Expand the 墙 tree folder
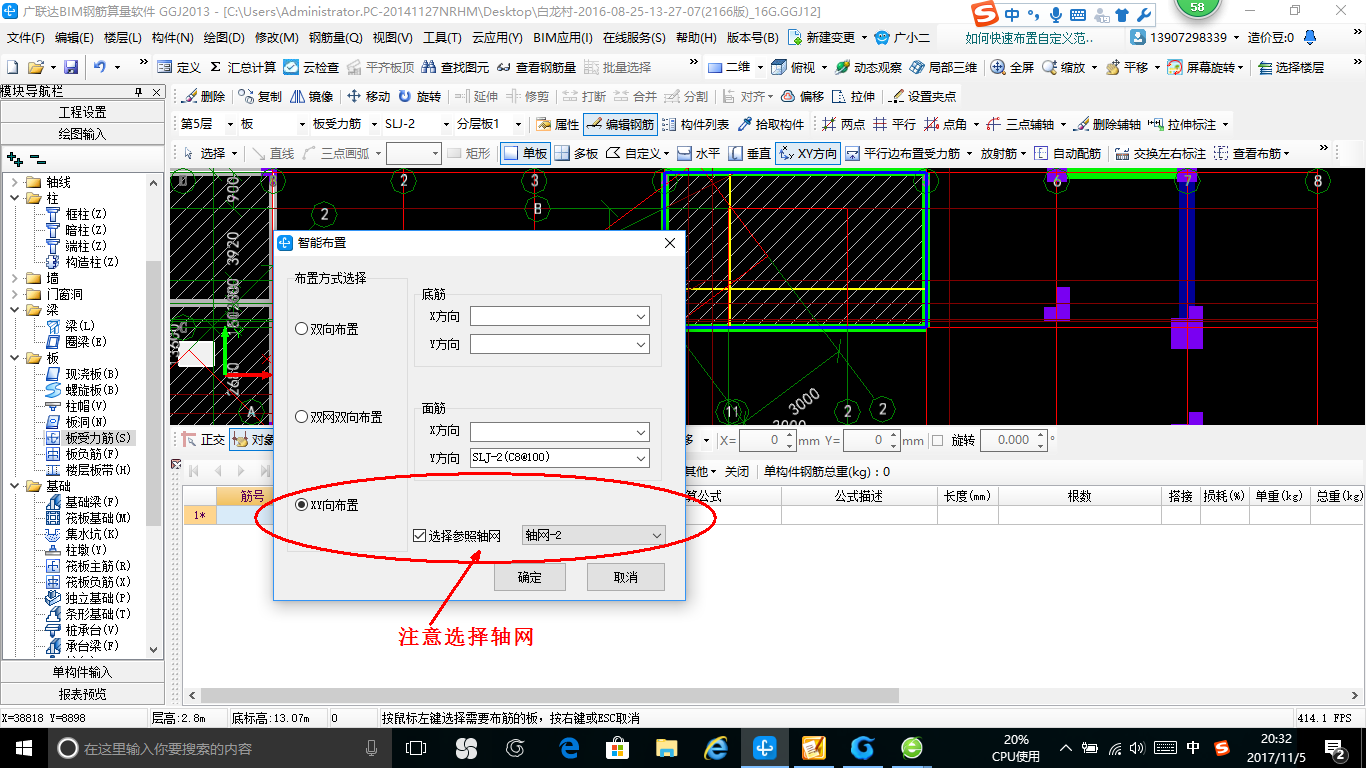 [15, 278]
